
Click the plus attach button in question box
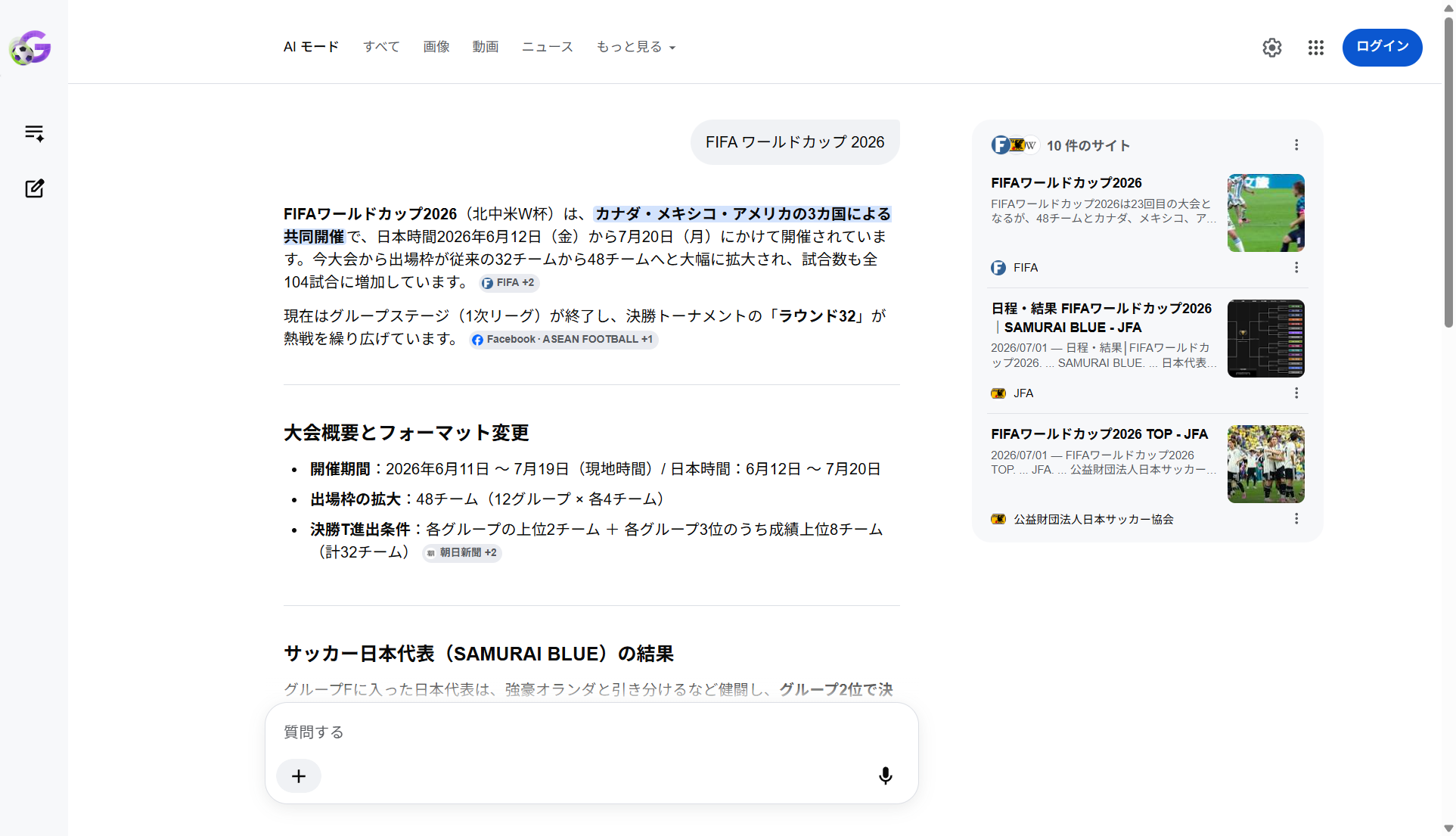point(299,776)
